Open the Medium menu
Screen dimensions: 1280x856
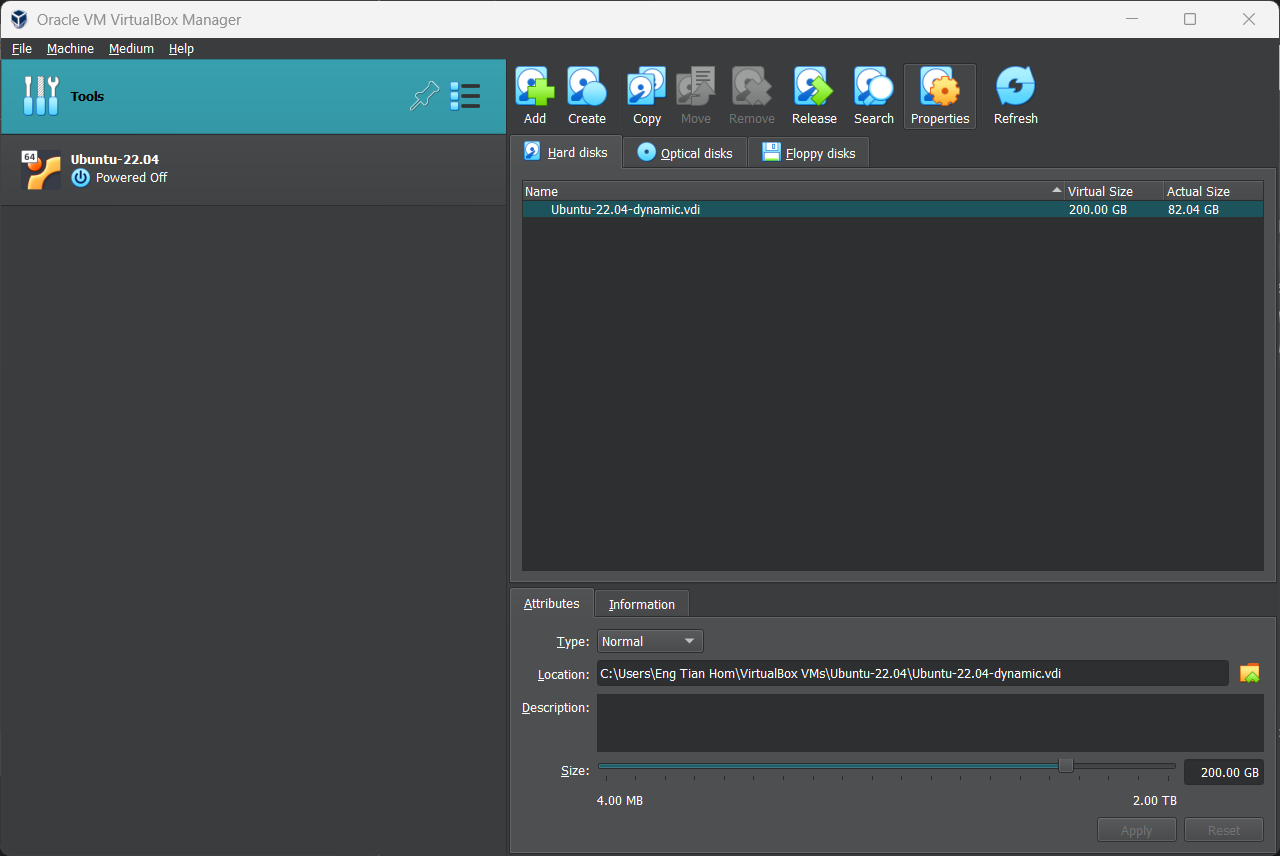coord(131,48)
